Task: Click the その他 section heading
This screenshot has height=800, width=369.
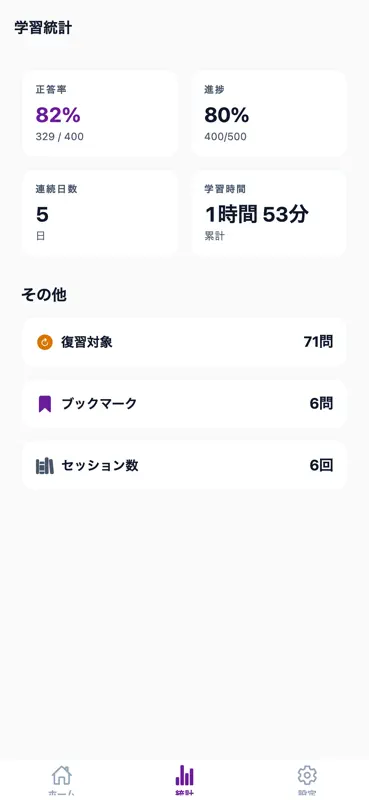Action: coord(44,295)
